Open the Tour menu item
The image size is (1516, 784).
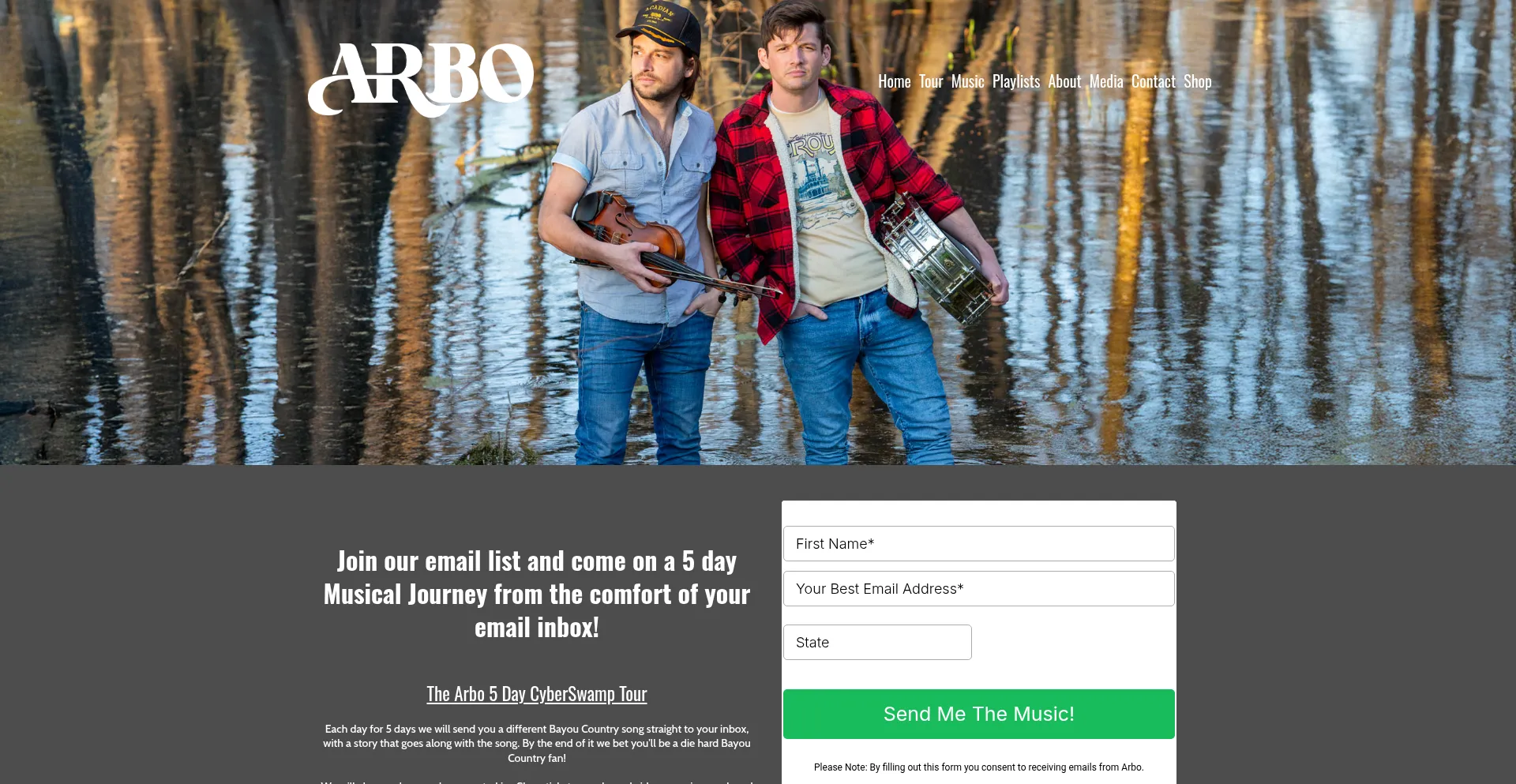tap(931, 81)
